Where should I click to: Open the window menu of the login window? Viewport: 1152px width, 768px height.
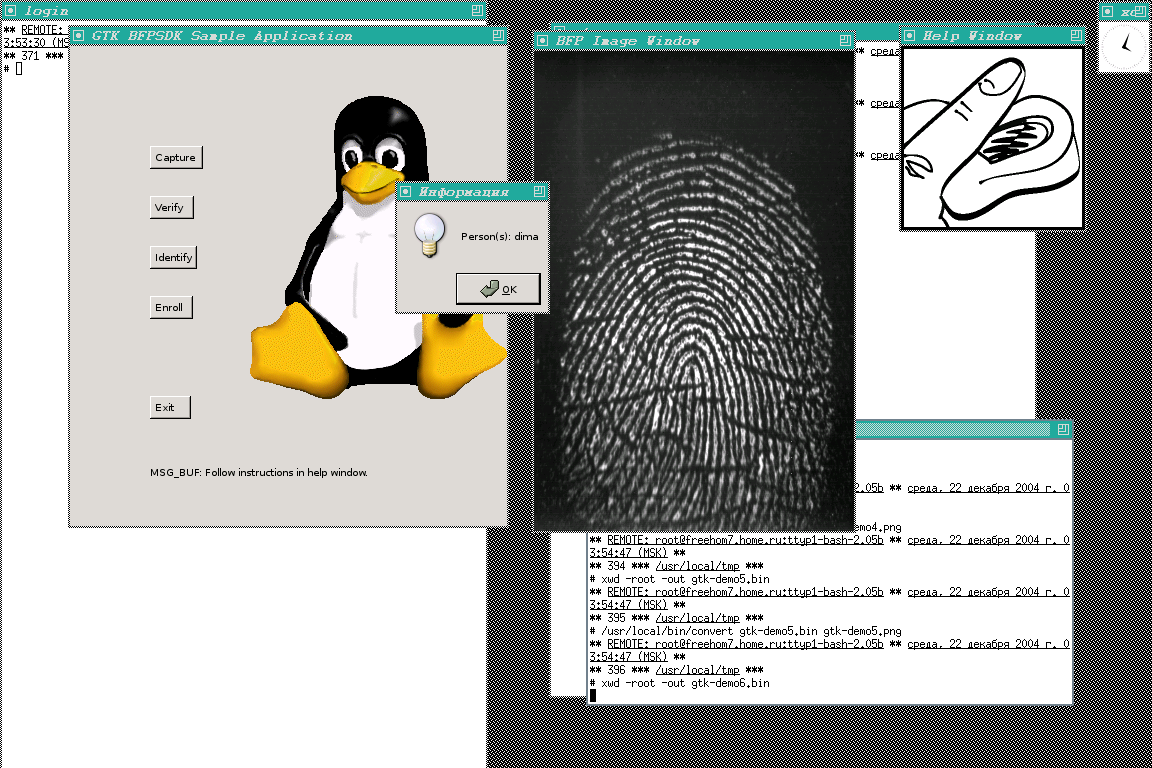point(11,10)
